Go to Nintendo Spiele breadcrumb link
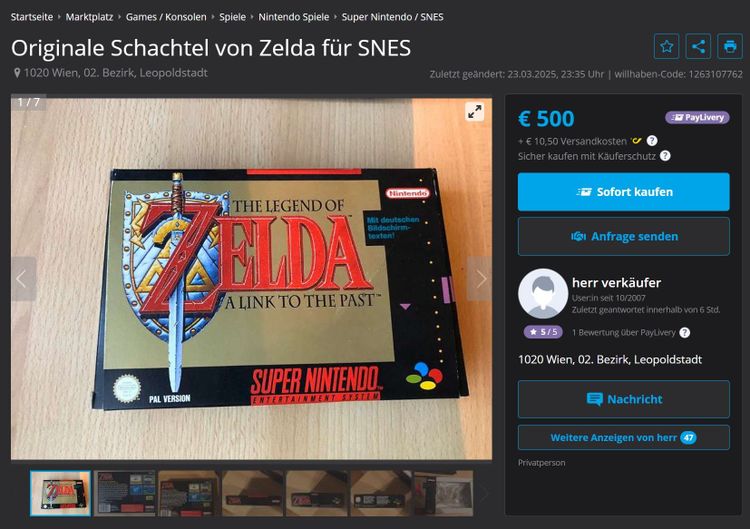 point(294,17)
